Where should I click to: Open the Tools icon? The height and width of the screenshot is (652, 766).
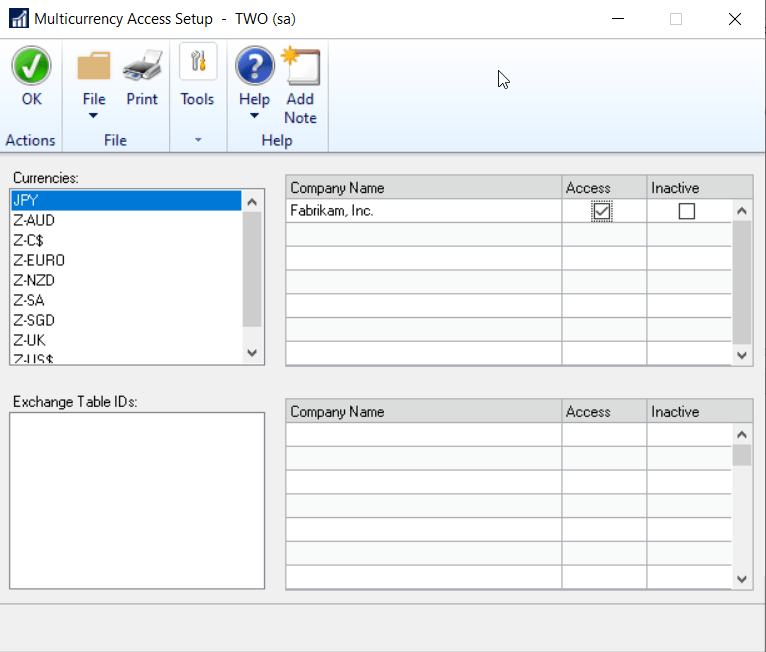tap(197, 63)
